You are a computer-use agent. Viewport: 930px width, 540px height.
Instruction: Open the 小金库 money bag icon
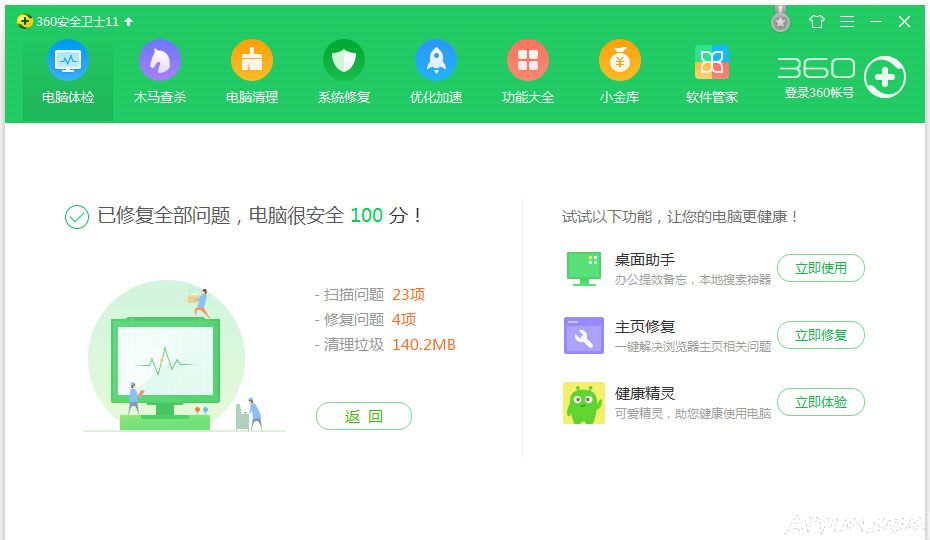pyautogui.click(x=620, y=60)
